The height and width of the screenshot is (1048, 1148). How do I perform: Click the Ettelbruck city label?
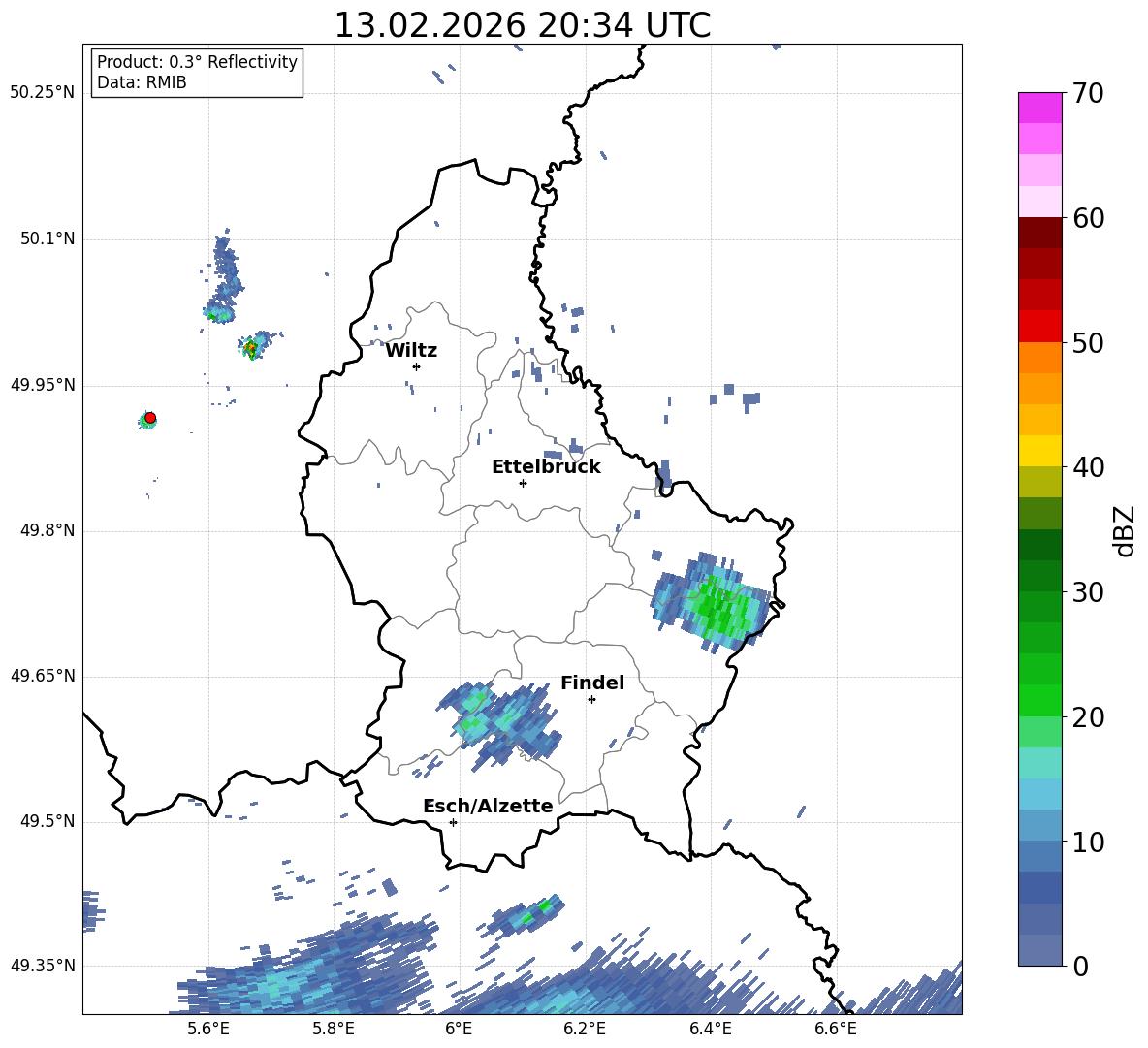pyautogui.click(x=546, y=467)
